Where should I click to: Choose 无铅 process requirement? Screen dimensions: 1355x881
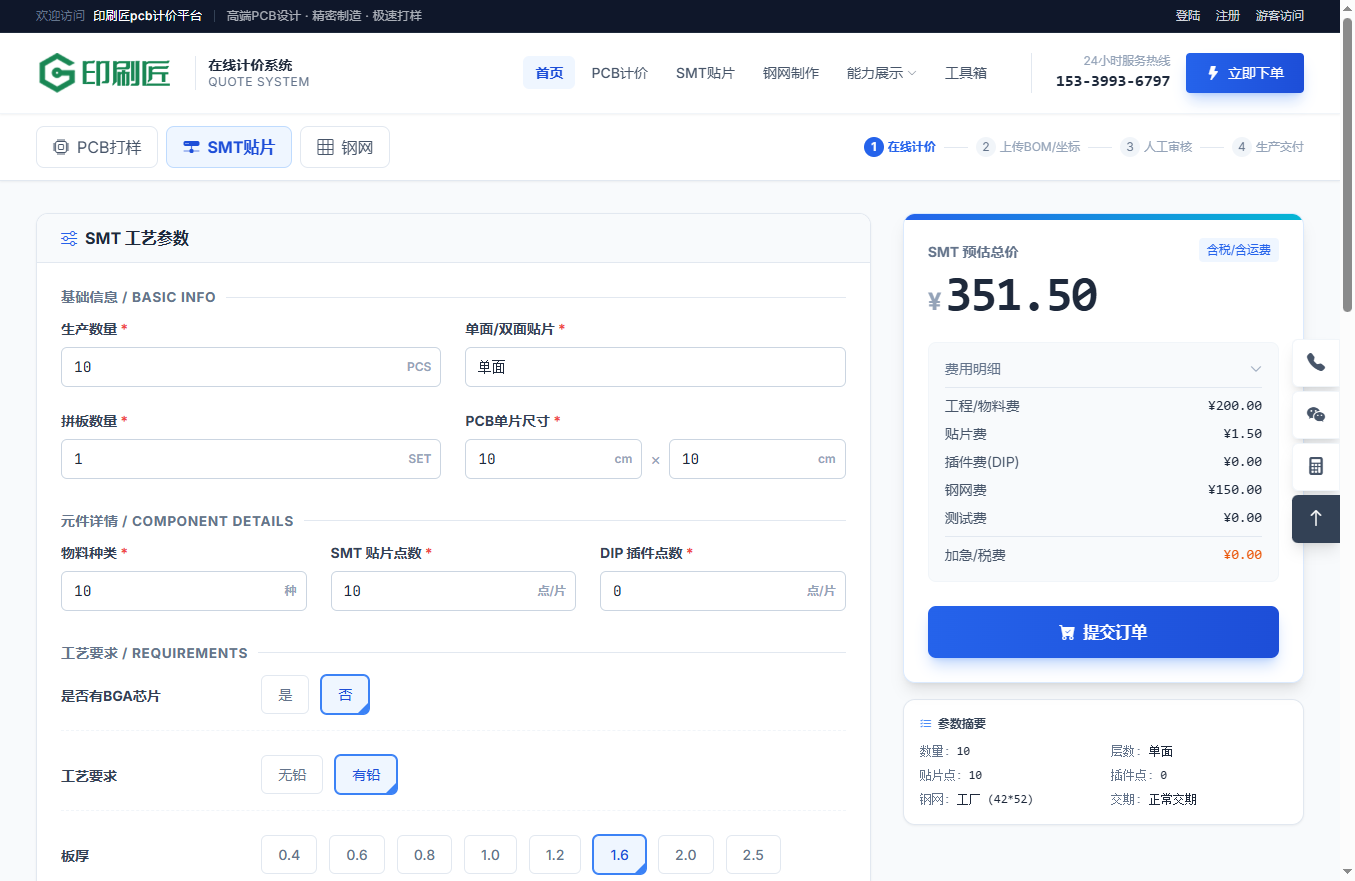[292, 775]
